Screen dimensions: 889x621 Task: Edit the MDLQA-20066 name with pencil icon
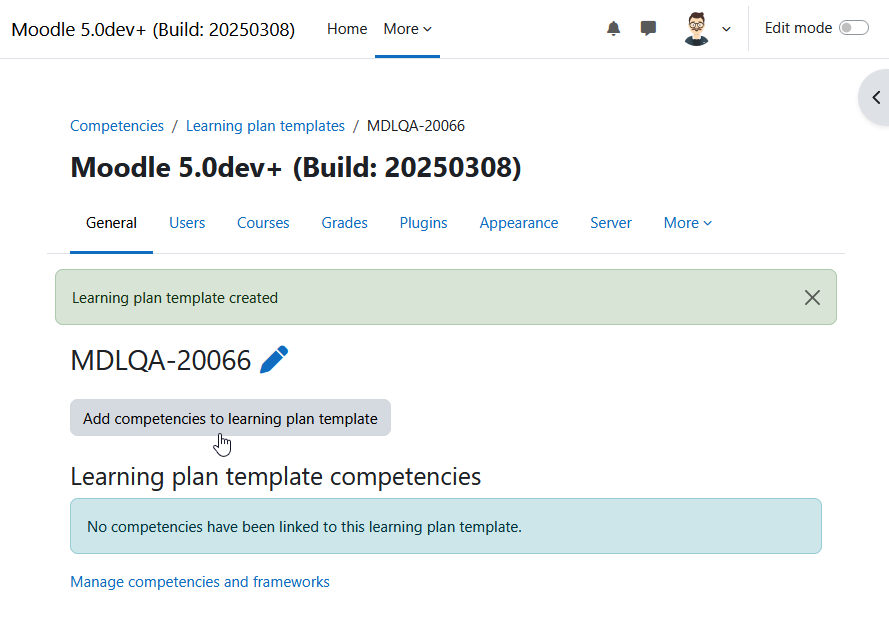[274, 360]
